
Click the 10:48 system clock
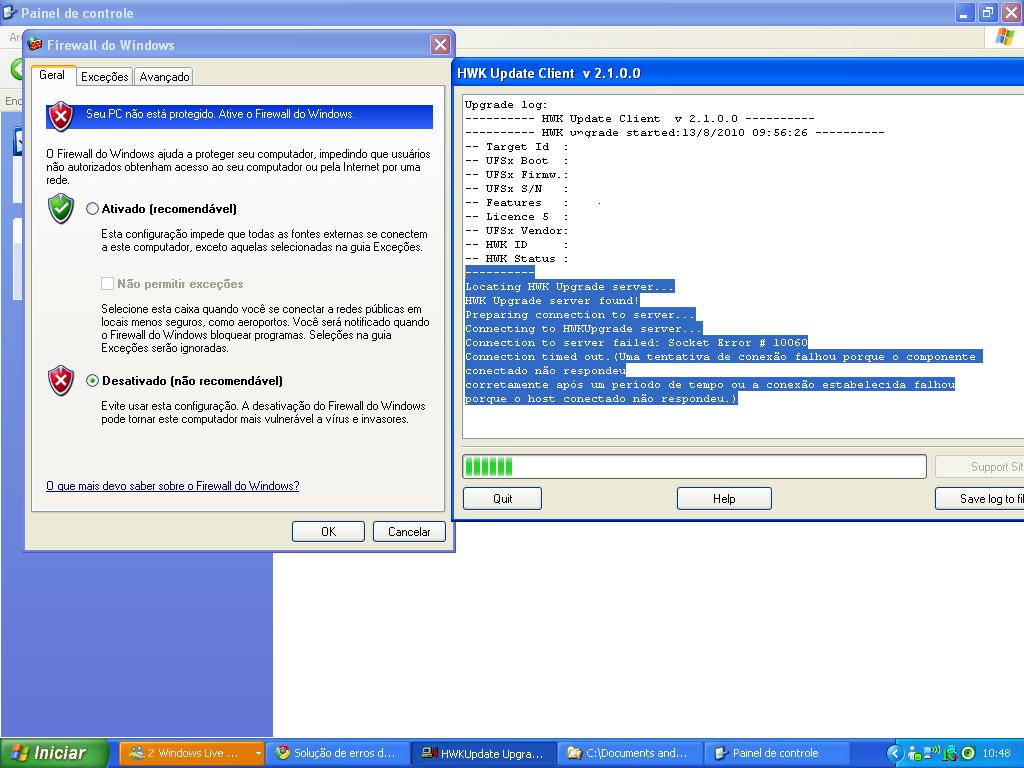pyautogui.click(x=997, y=753)
